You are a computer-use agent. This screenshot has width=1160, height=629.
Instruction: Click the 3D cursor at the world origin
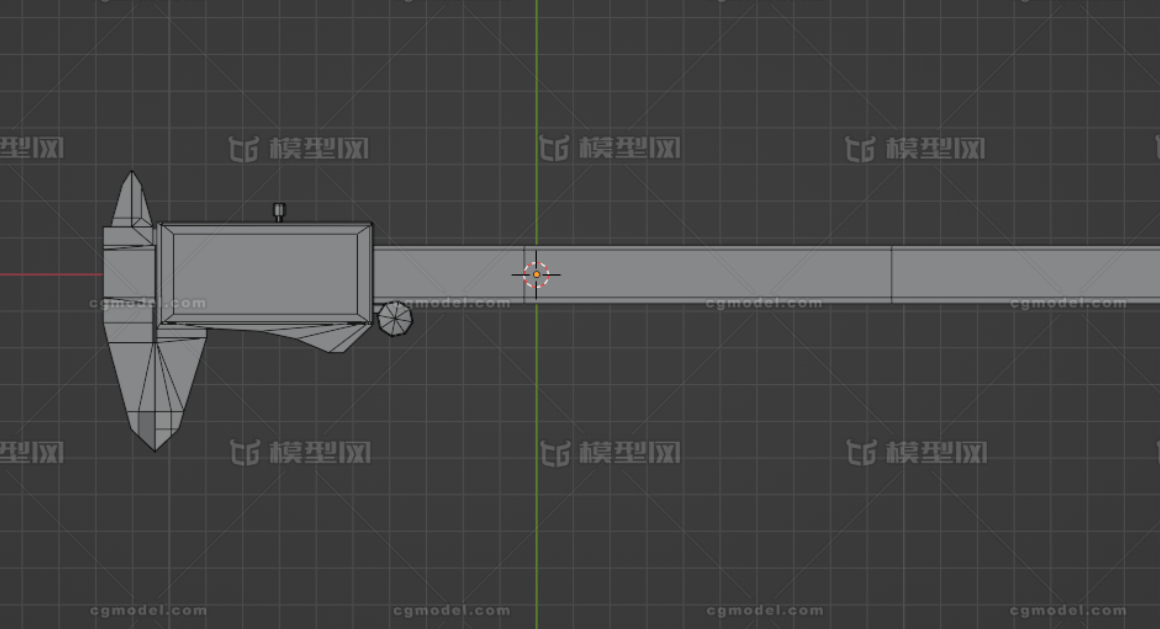click(536, 274)
